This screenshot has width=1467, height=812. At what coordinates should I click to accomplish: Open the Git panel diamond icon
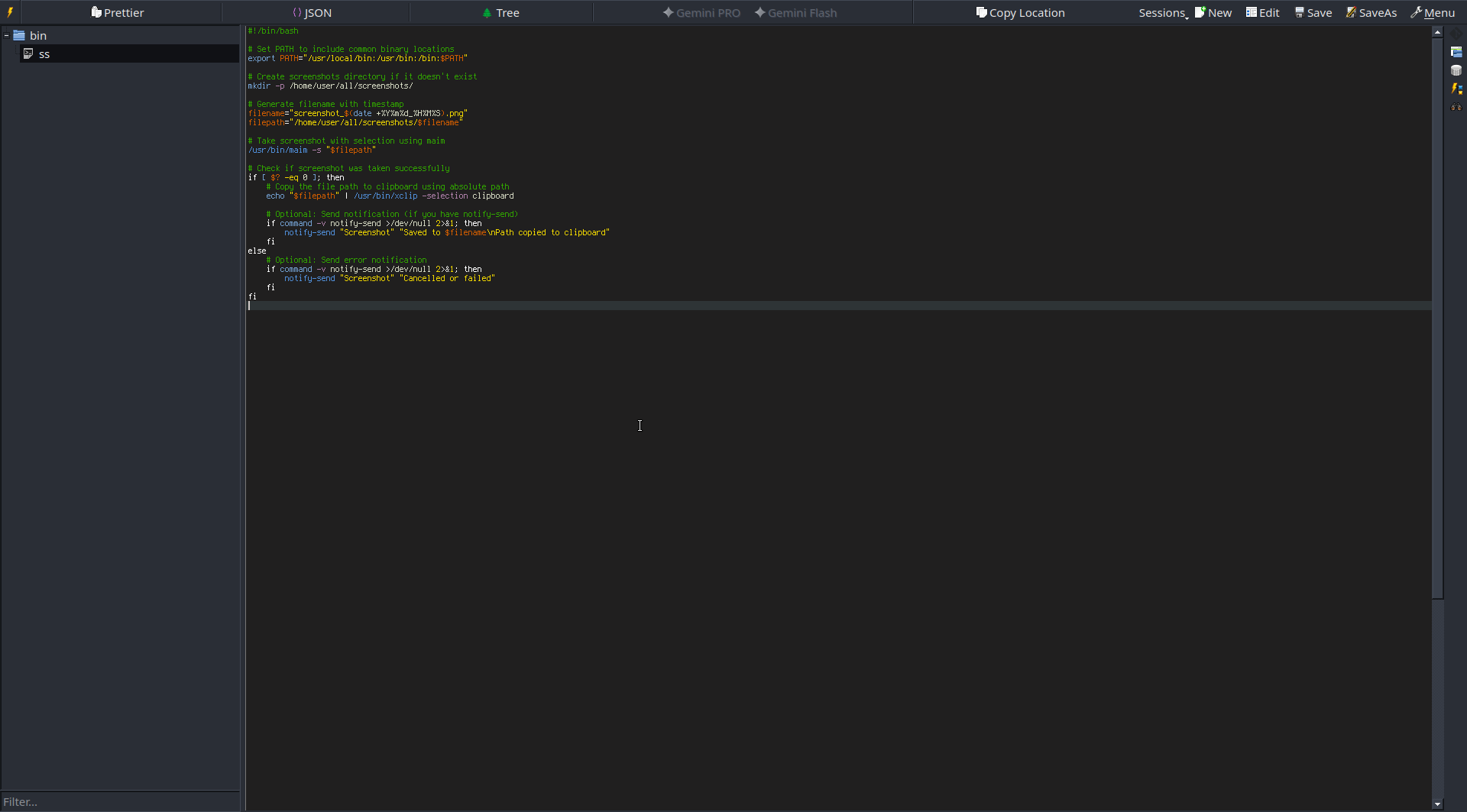(x=1456, y=34)
